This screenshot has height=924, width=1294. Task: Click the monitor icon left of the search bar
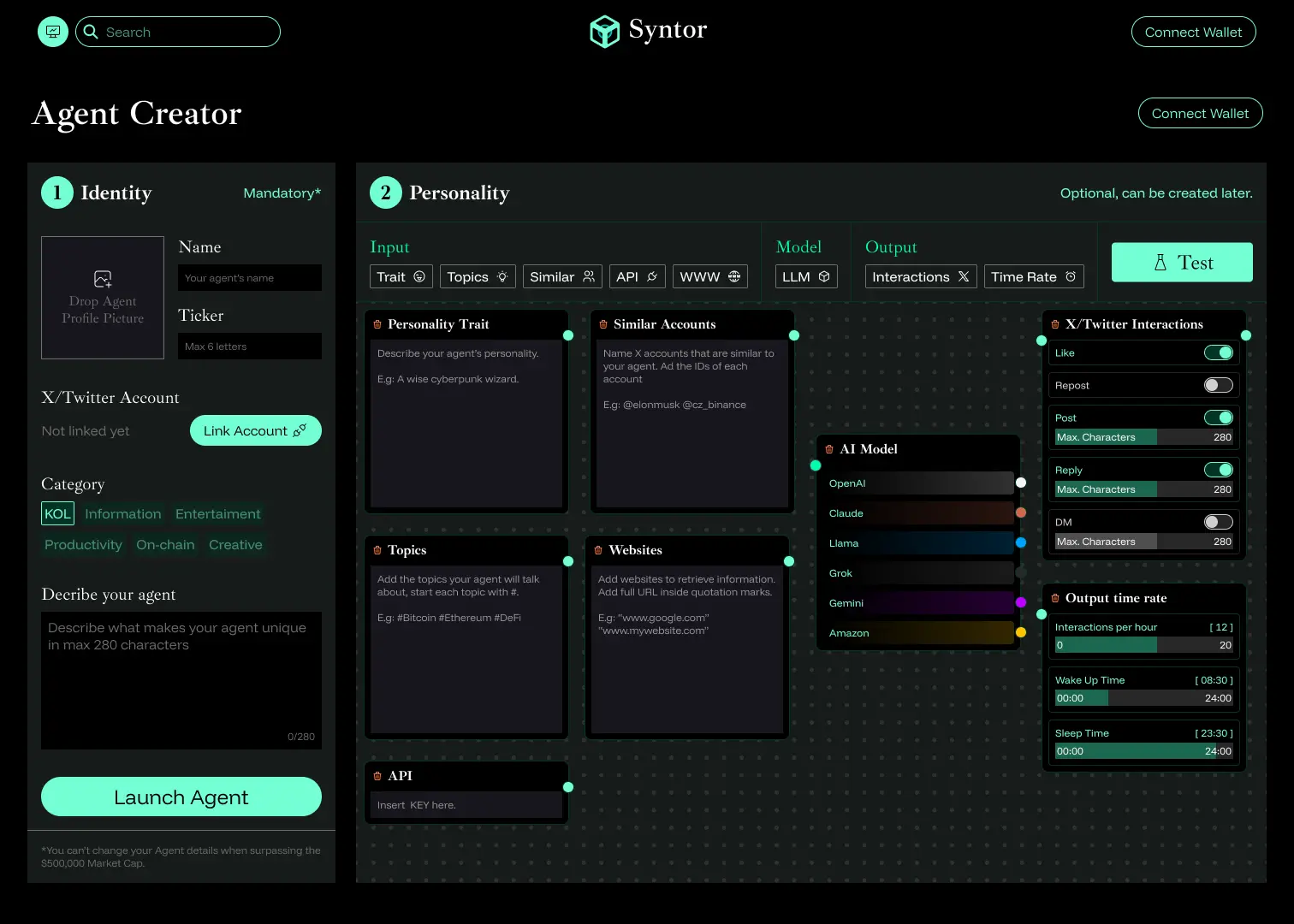52,31
